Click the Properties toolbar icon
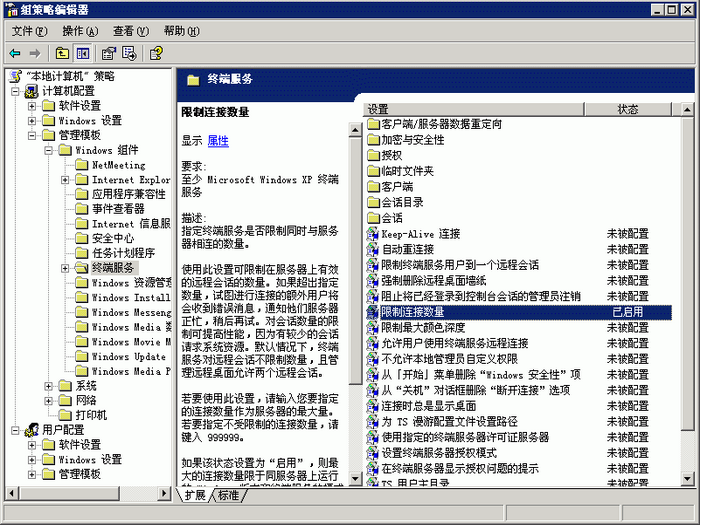702x527 pixels. pos(109,53)
